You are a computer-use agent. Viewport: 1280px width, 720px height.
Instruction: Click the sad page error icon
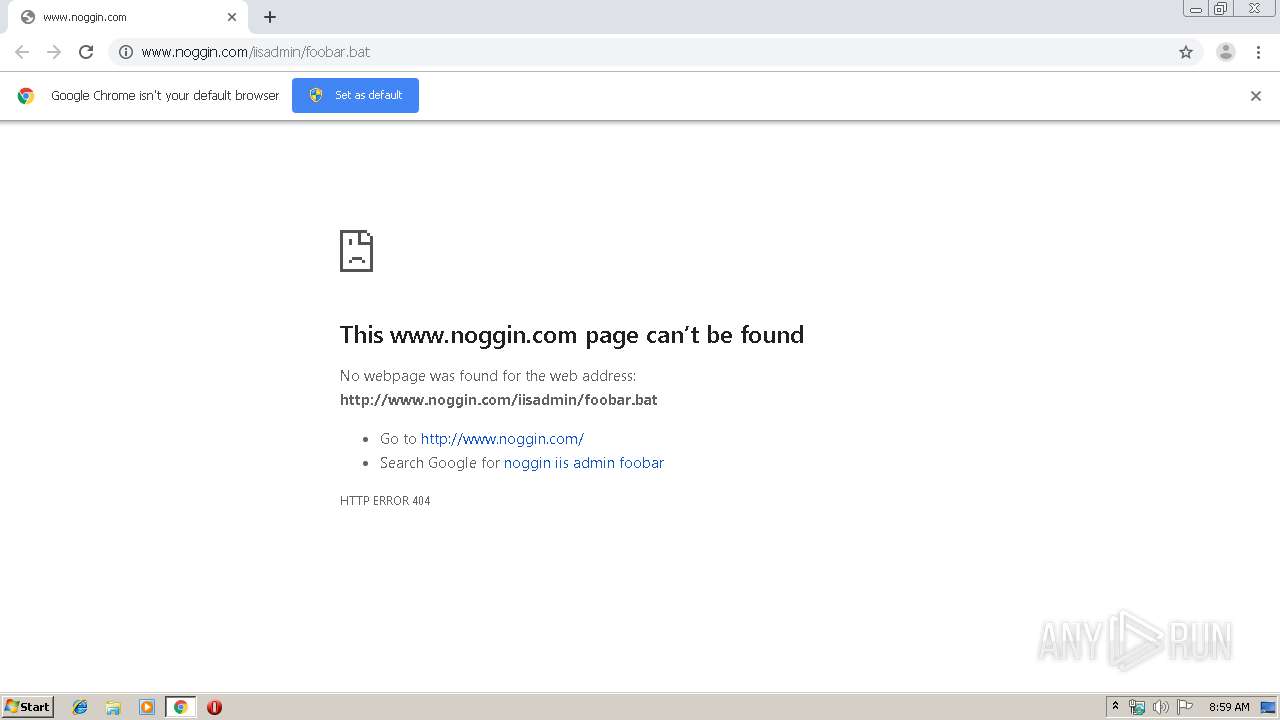click(x=356, y=251)
